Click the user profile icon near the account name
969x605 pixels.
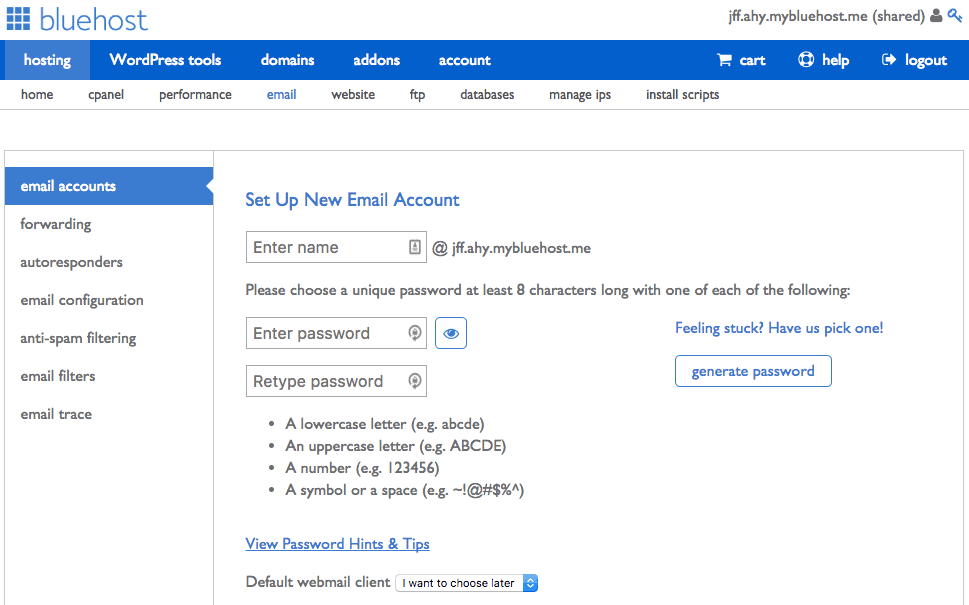(936, 15)
